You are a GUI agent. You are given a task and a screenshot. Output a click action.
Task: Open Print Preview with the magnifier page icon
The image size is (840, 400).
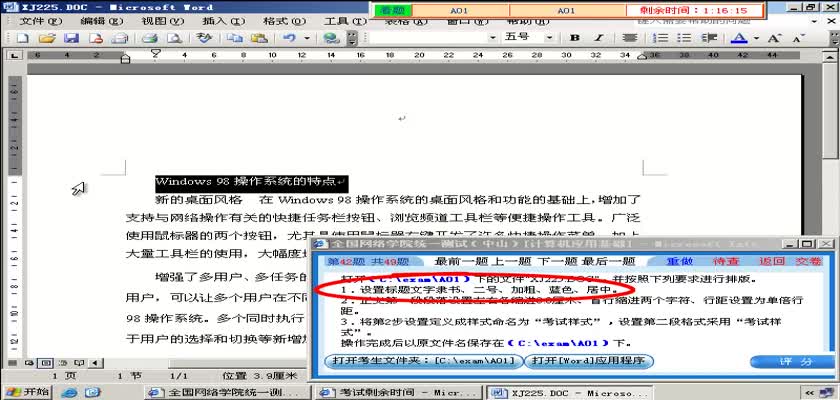point(174,38)
